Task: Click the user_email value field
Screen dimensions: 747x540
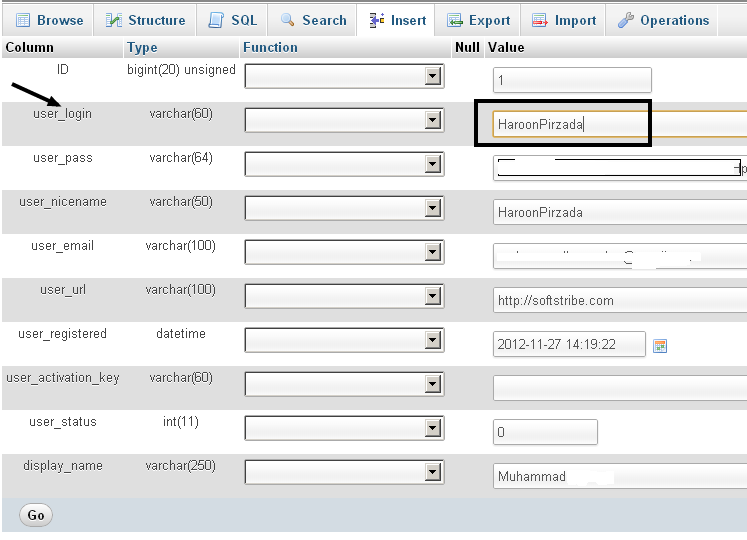Action: pos(620,256)
